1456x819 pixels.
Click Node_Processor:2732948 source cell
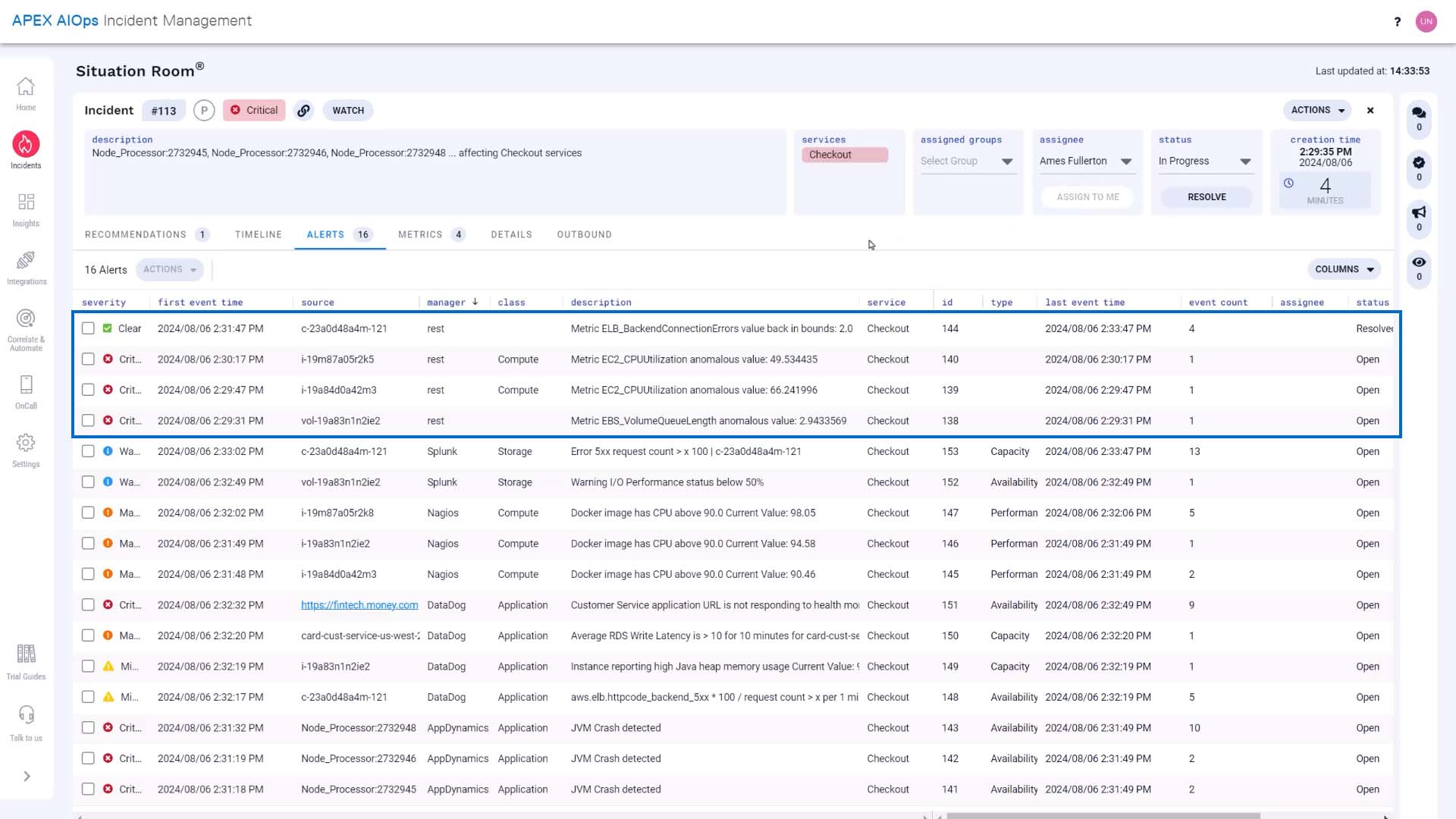pos(358,727)
